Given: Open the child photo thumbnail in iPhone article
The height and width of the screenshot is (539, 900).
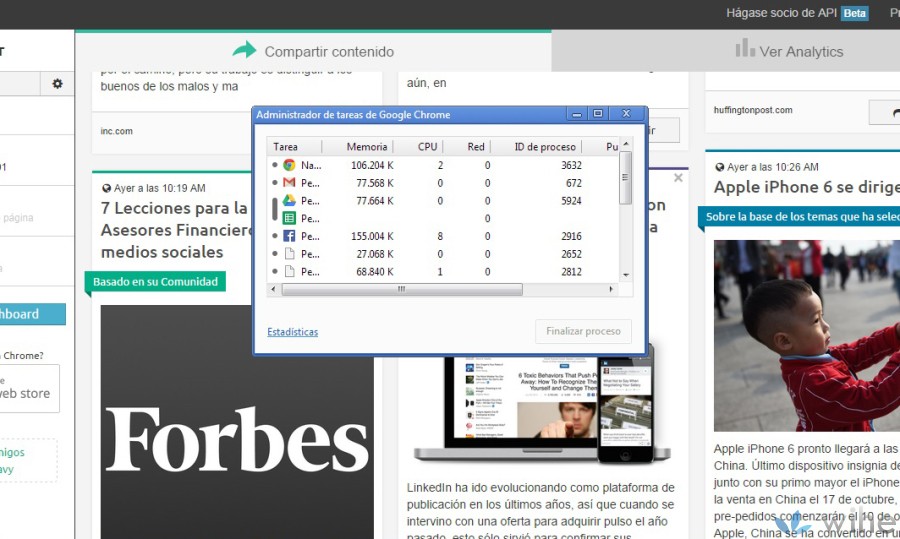Looking at the screenshot, I should [x=807, y=335].
